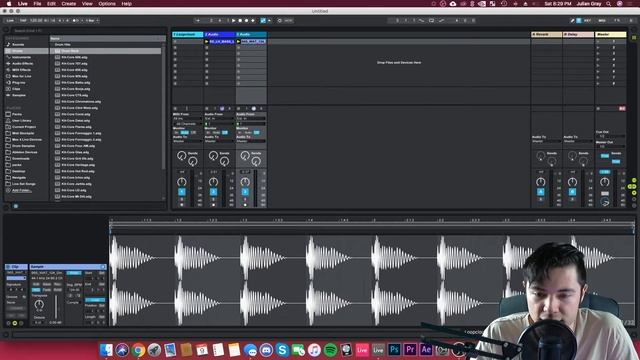Open the Cue Out dropdown
Image resolution: width=640 pixels, height=360 pixels.
(610, 136)
